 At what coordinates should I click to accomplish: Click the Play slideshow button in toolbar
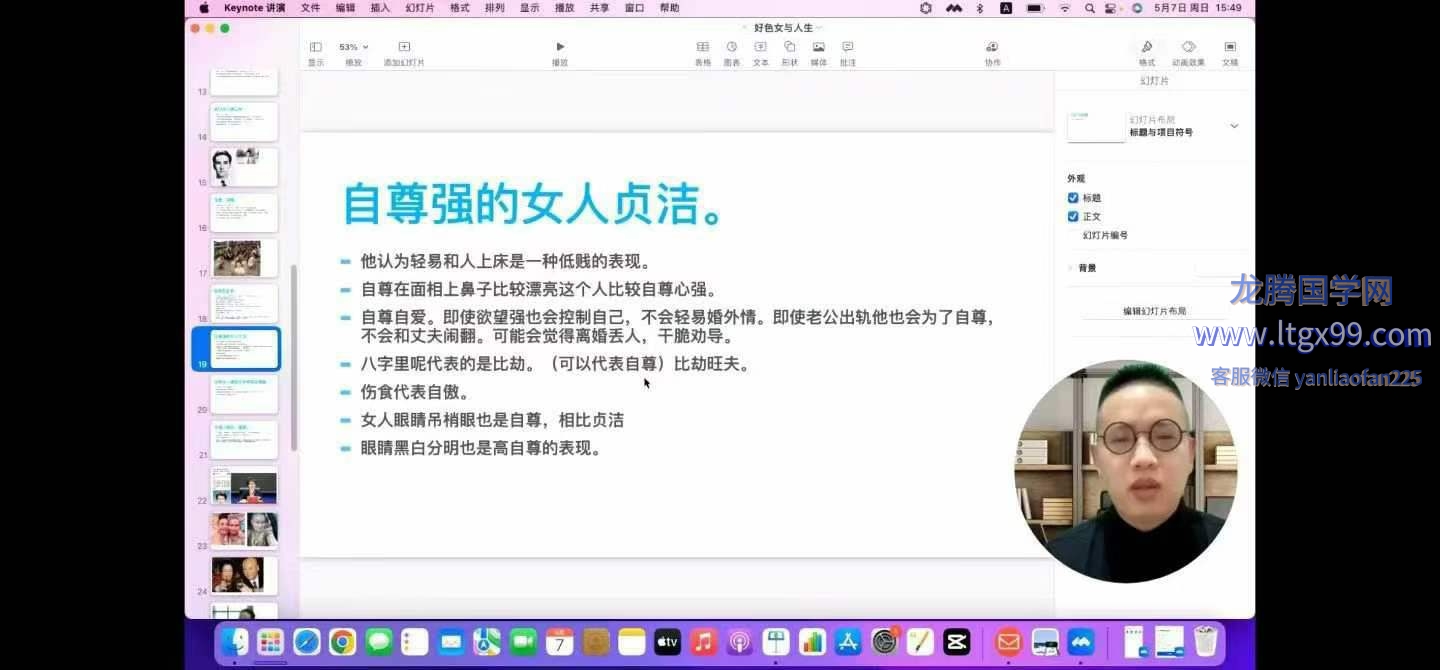coord(560,47)
